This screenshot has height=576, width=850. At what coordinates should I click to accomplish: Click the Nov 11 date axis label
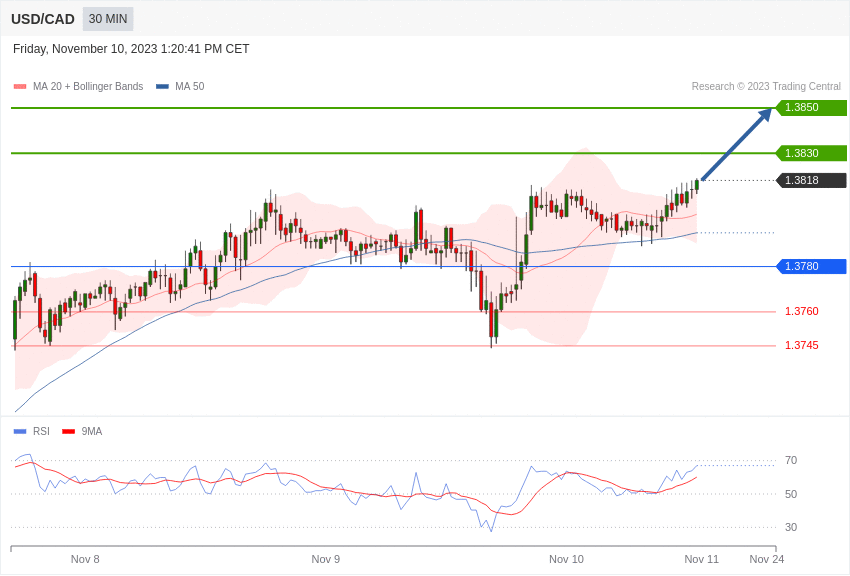click(701, 559)
